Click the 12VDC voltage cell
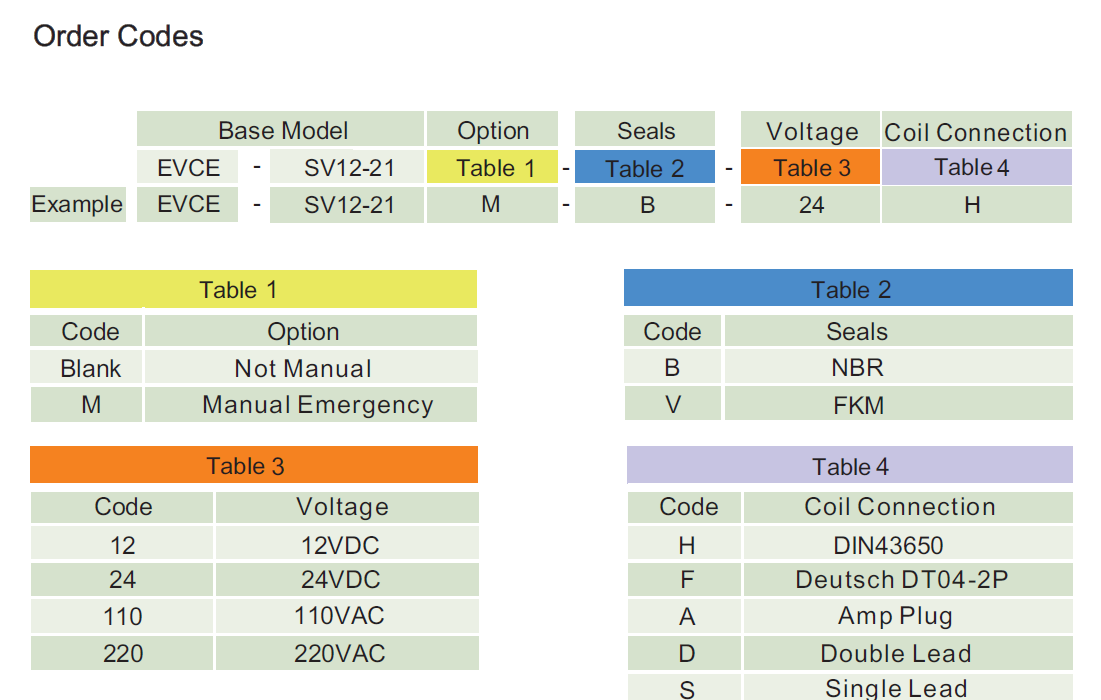This screenshot has height=700, width=1101. [x=340, y=545]
